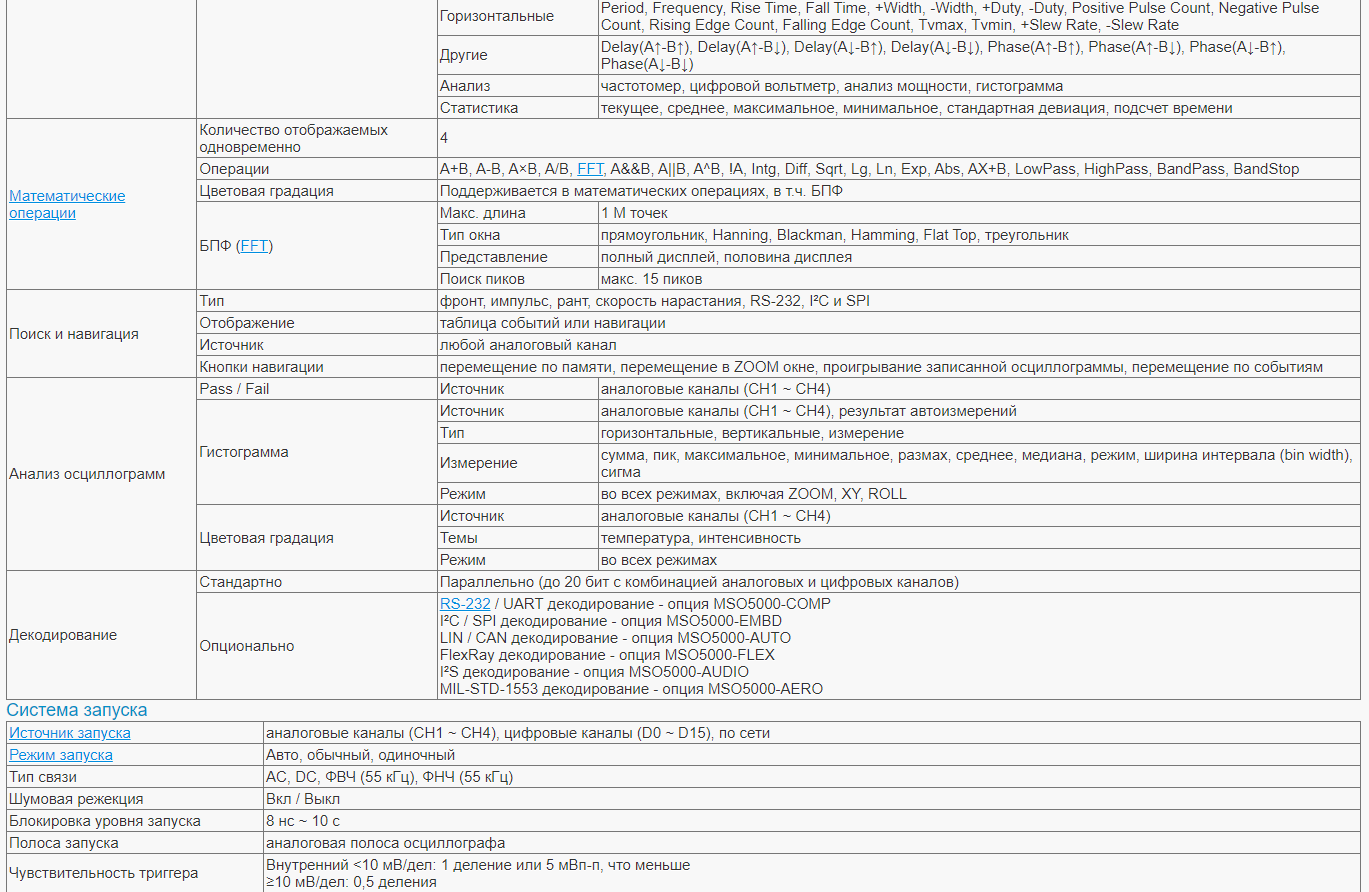Image resolution: width=1369 pixels, height=892 pixels.
Task: Click the Другие label
Action: point(464,55)
